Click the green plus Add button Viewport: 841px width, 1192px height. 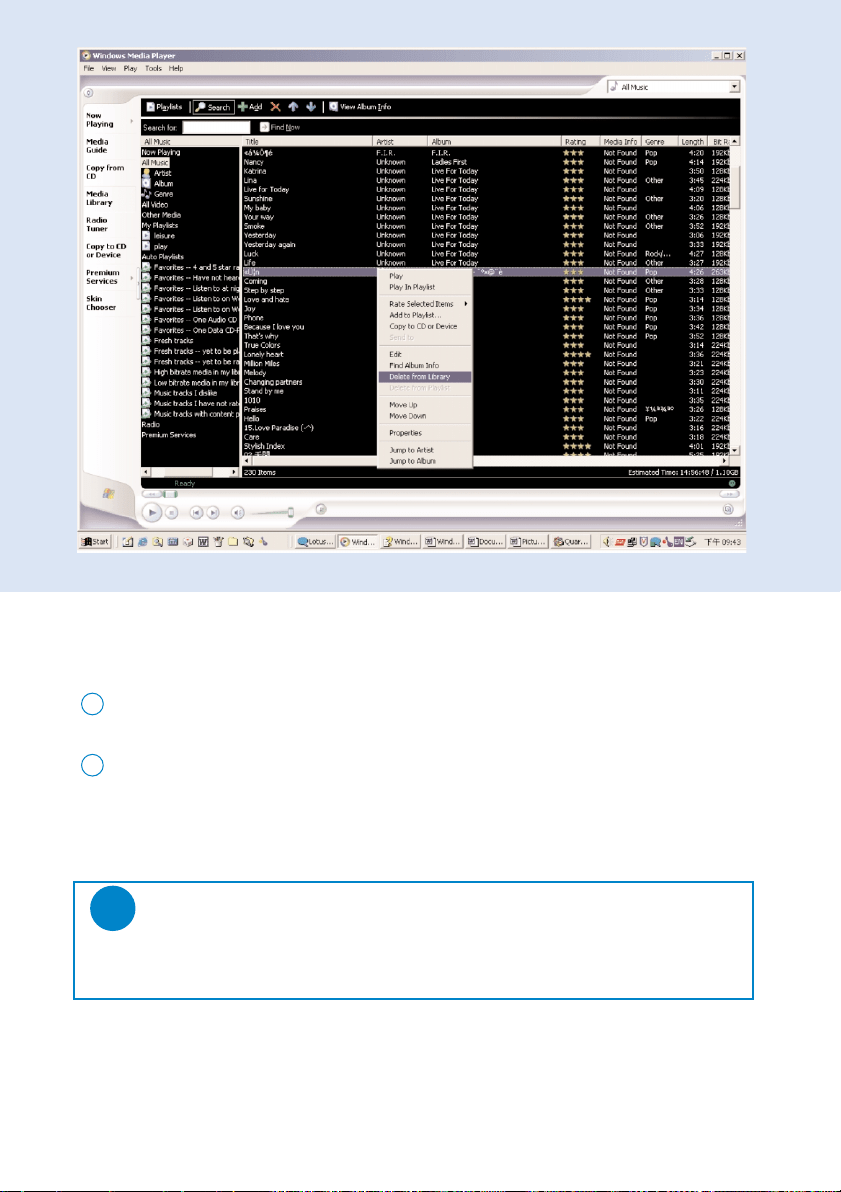[250, 107]
